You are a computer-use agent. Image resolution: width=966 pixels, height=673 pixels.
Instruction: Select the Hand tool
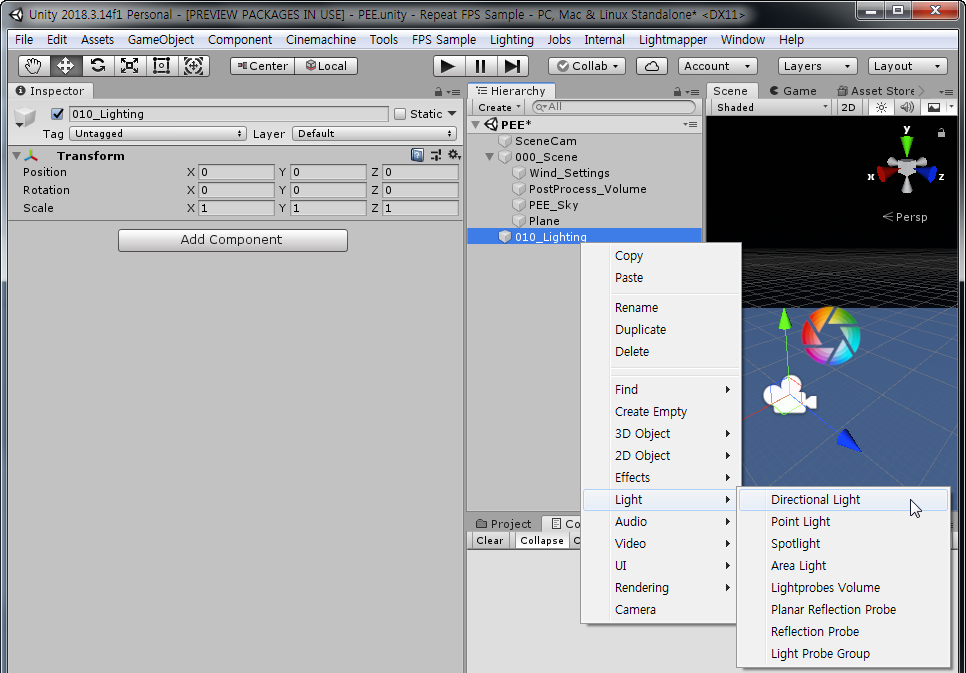click(33, 66)
